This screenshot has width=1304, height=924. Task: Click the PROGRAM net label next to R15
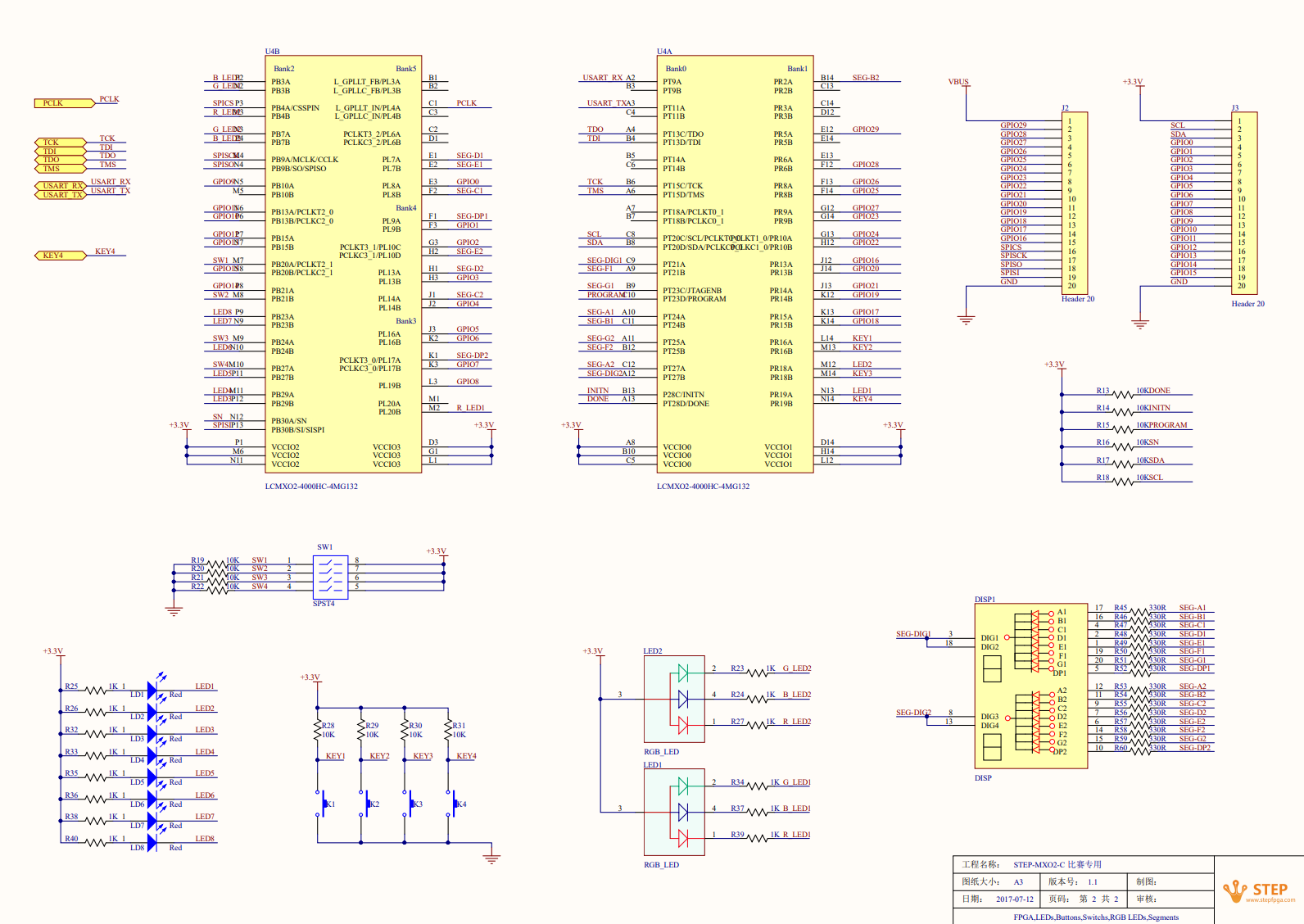click(1169, 425)
